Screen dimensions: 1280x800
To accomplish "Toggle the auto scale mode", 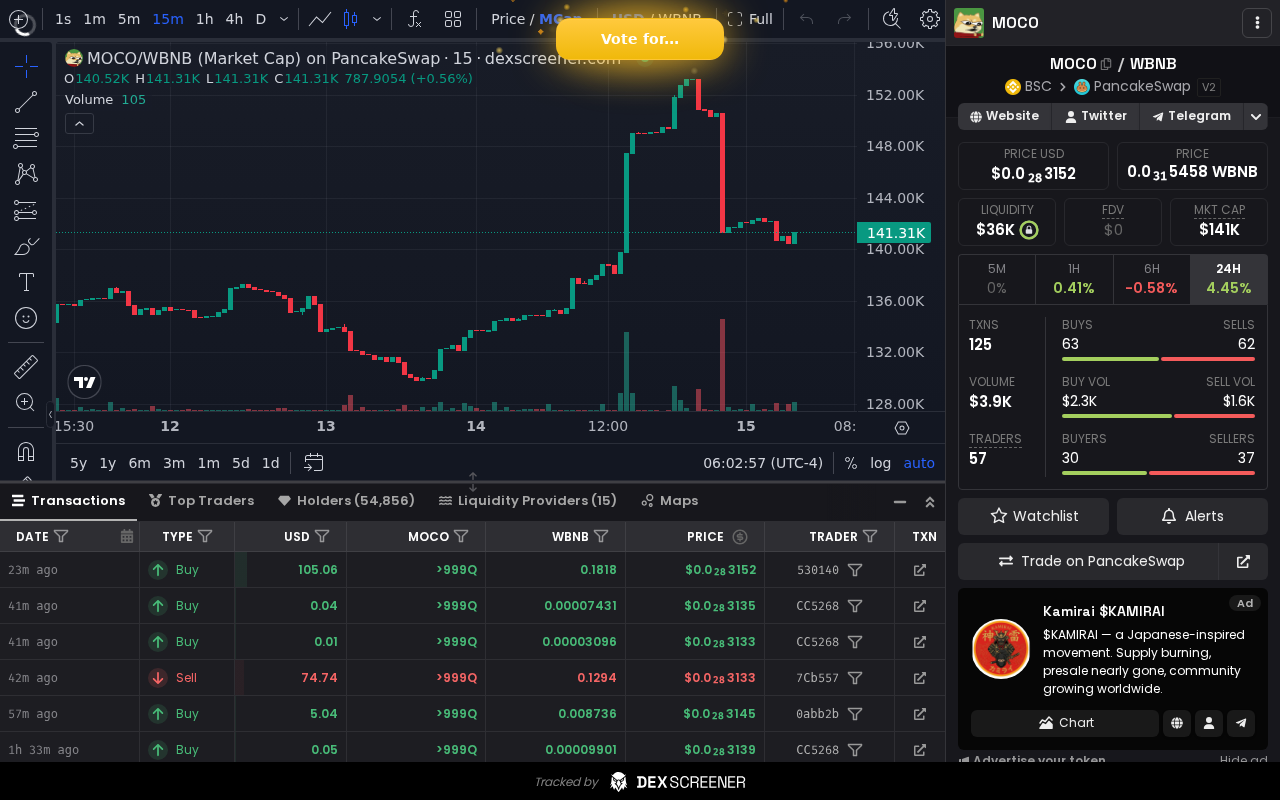I will [919, 463].
